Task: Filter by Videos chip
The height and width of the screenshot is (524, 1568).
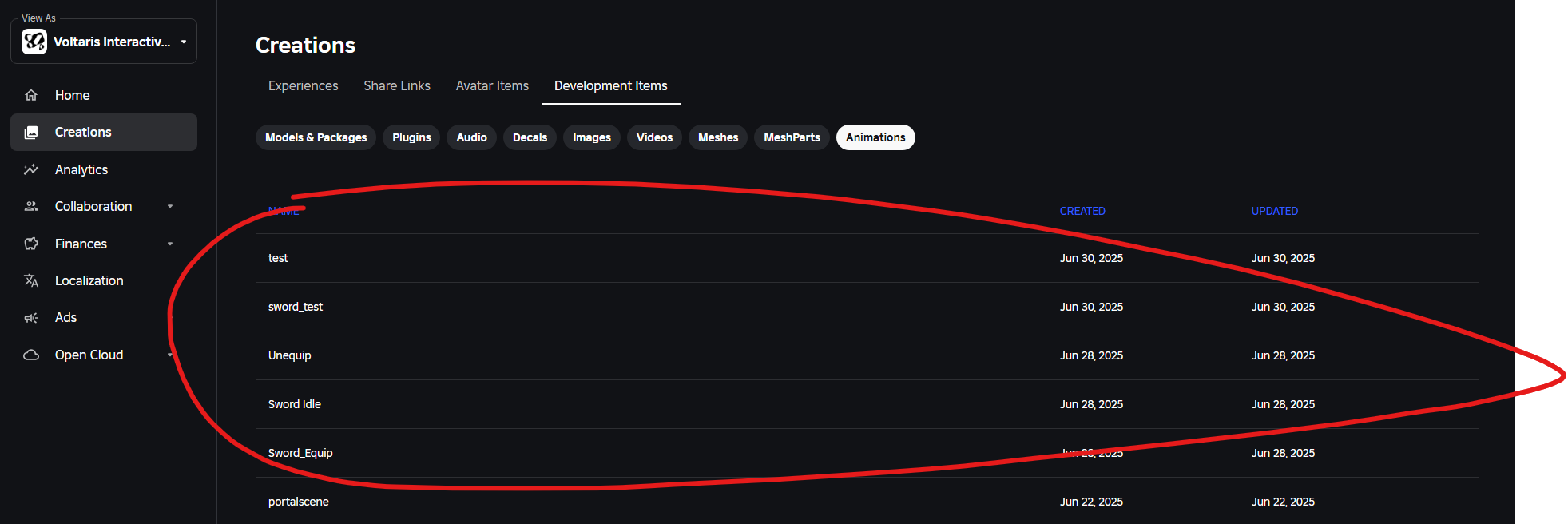Action: 654,137
